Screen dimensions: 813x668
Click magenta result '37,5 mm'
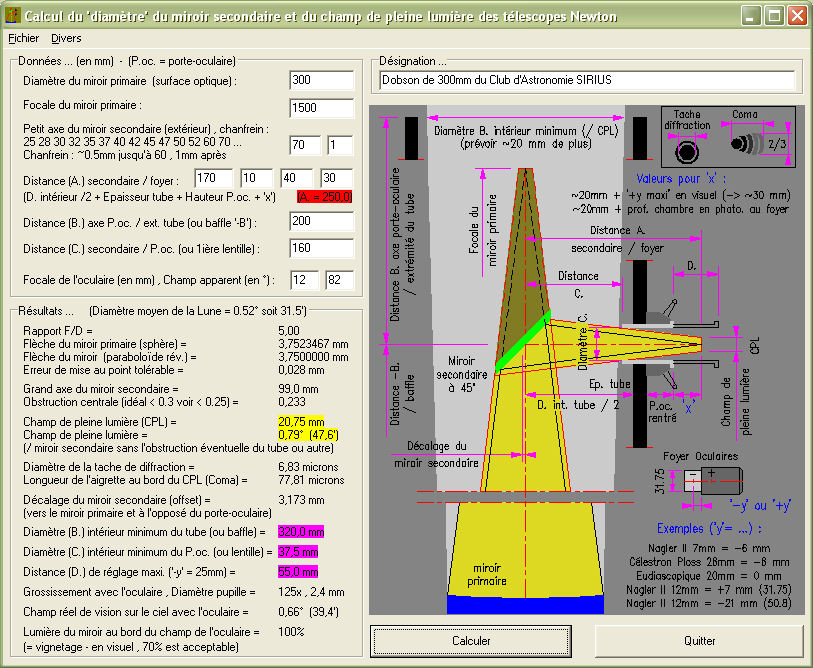pyautogui.click(x=298, y=552)
